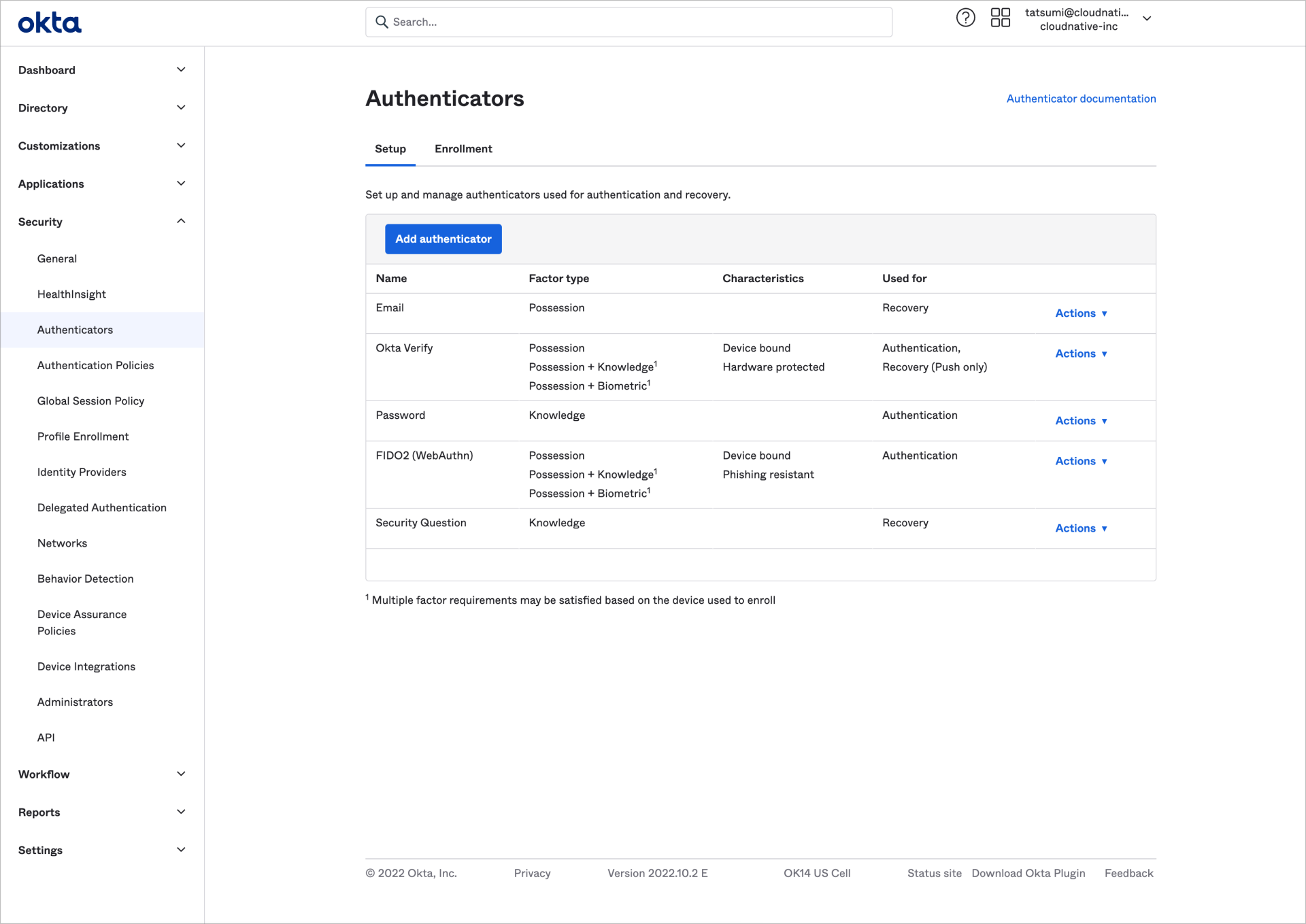Click the search magnifying glass icon
This screenshot has height=924, width=1306.
[x=382, y=22]
